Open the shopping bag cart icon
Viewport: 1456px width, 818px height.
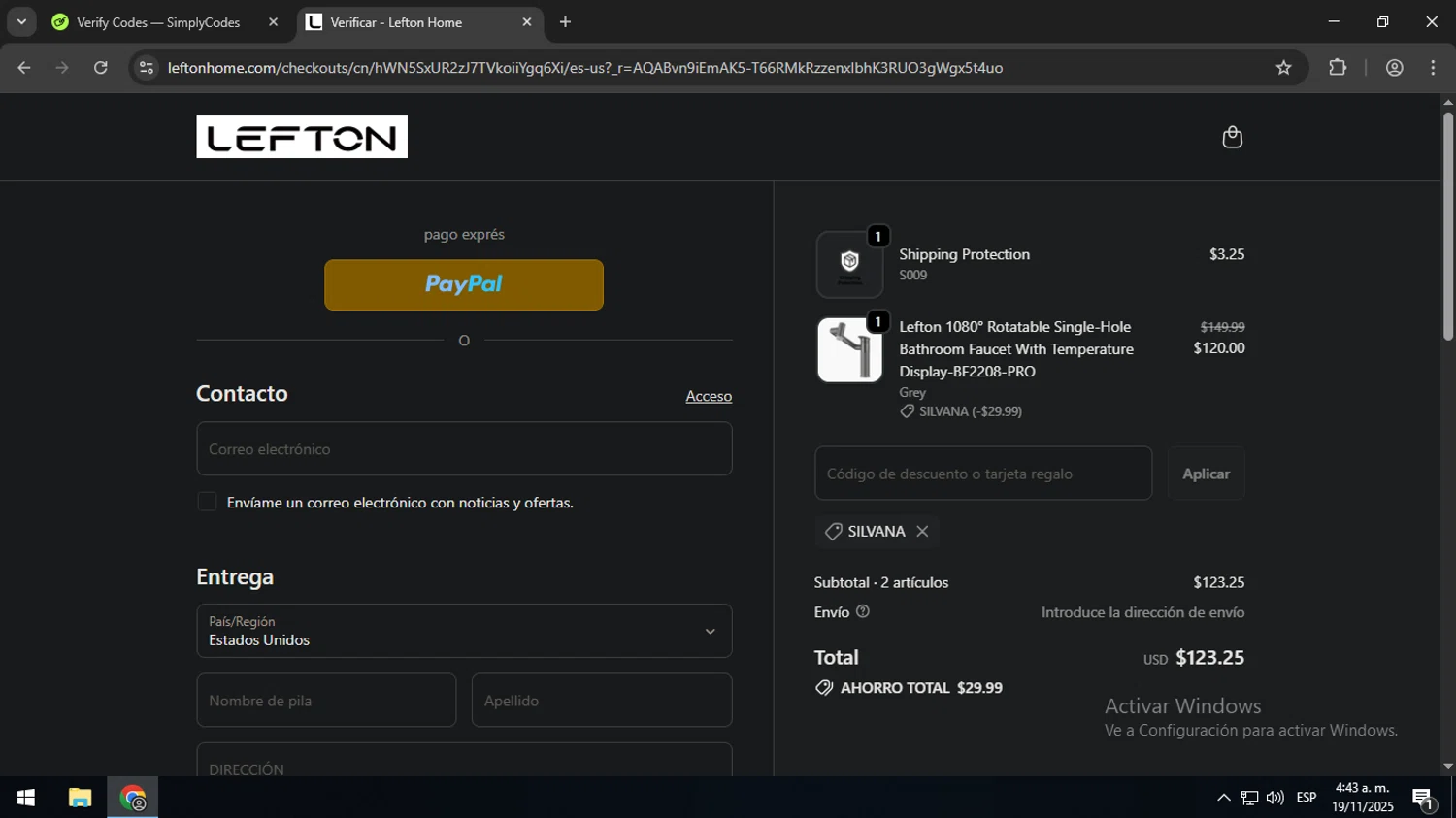[1232, 137]
